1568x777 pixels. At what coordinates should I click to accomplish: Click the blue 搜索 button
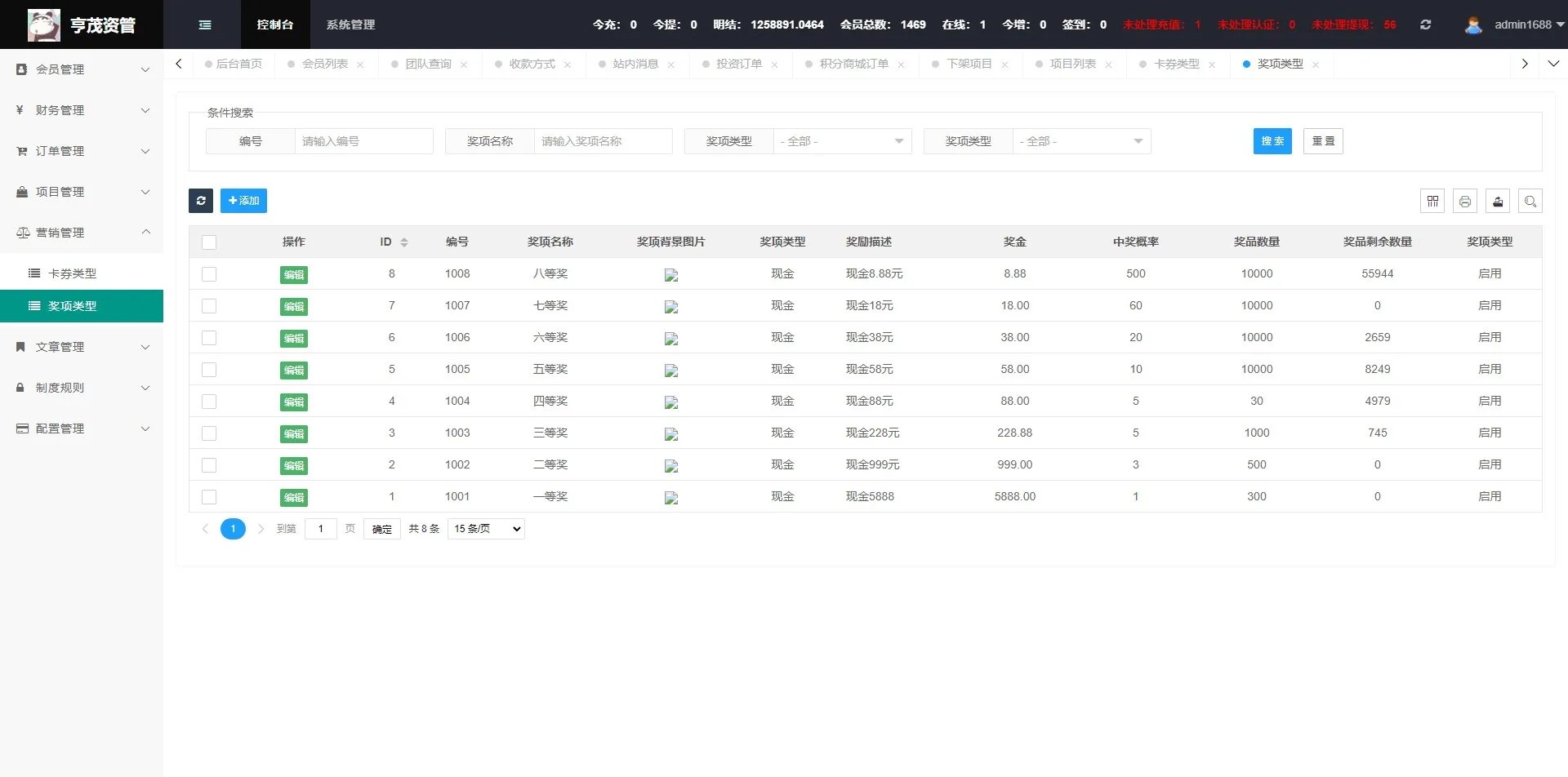click(1272, 141)
